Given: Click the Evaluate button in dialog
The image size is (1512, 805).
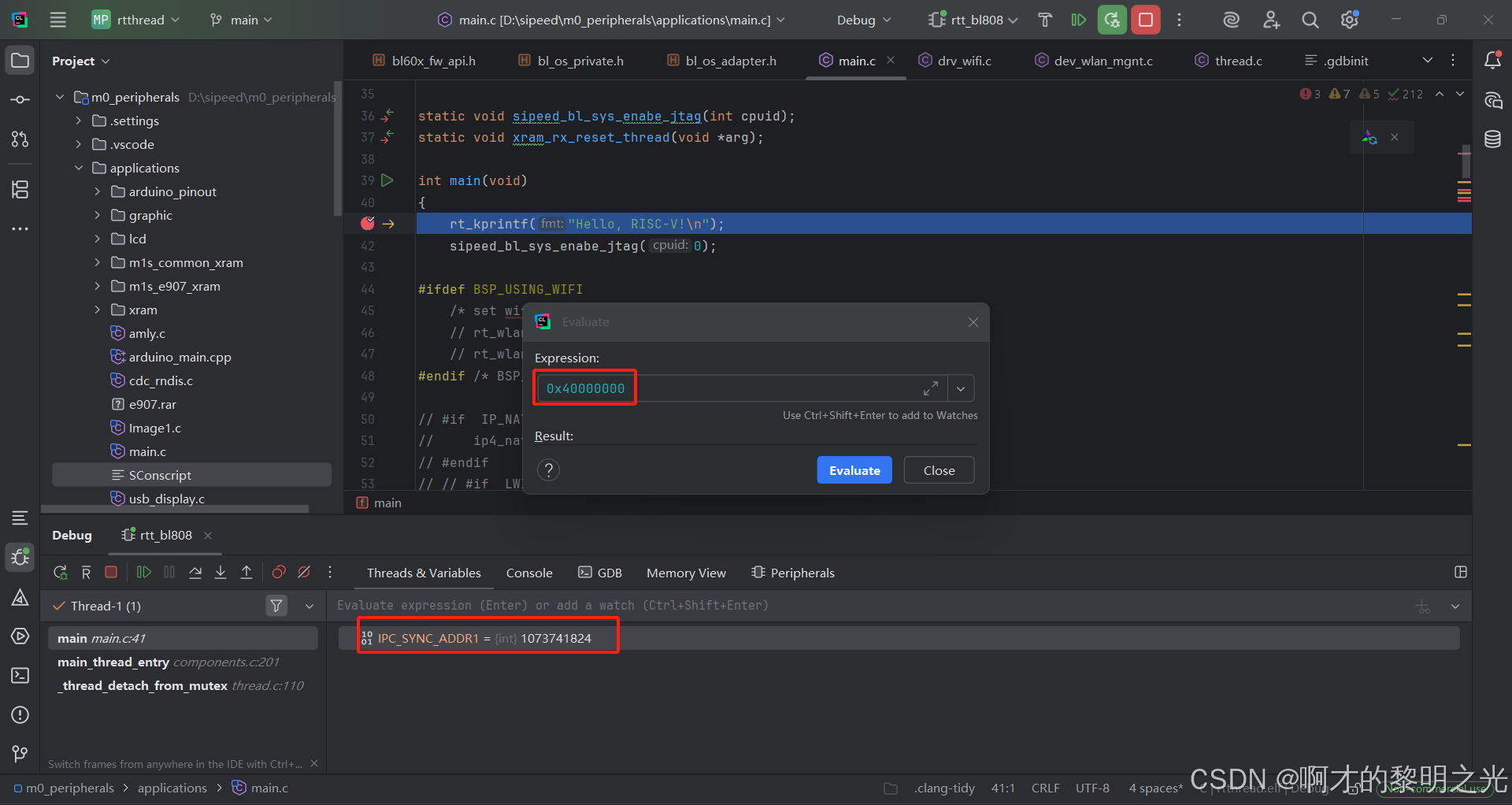Looking at the screenshot, I should tap(854, 469).
